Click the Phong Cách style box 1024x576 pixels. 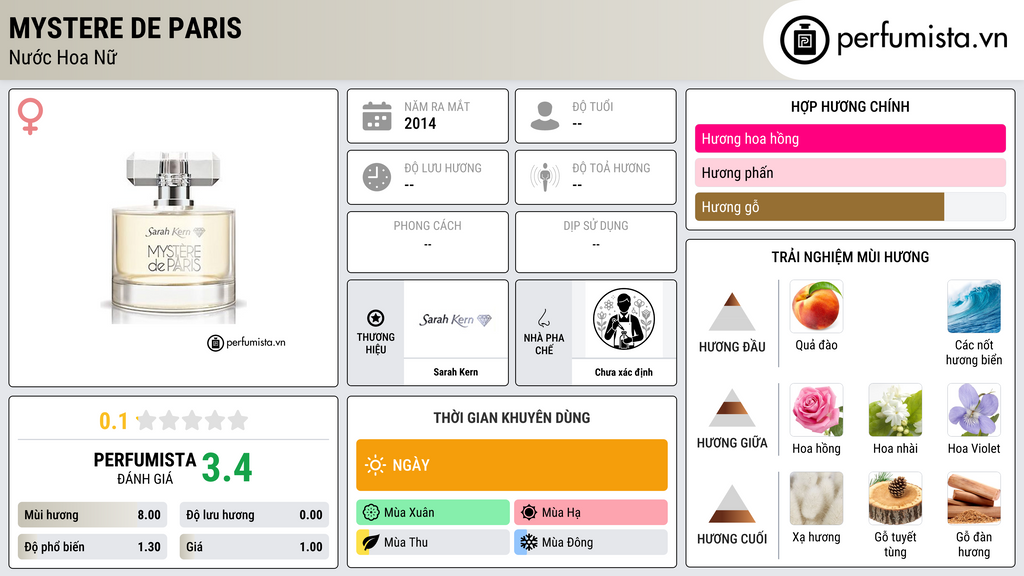[x=428, y=242]
